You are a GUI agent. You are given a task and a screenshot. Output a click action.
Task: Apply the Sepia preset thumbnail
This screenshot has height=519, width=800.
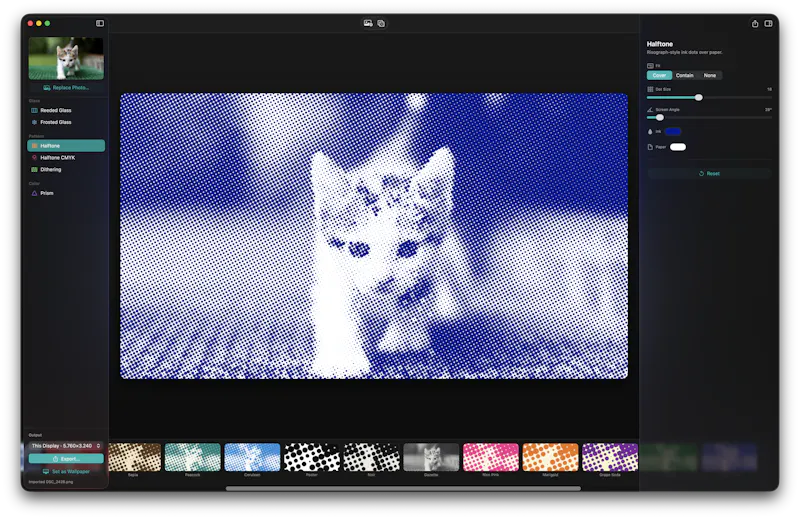click(x=134, y=457)
